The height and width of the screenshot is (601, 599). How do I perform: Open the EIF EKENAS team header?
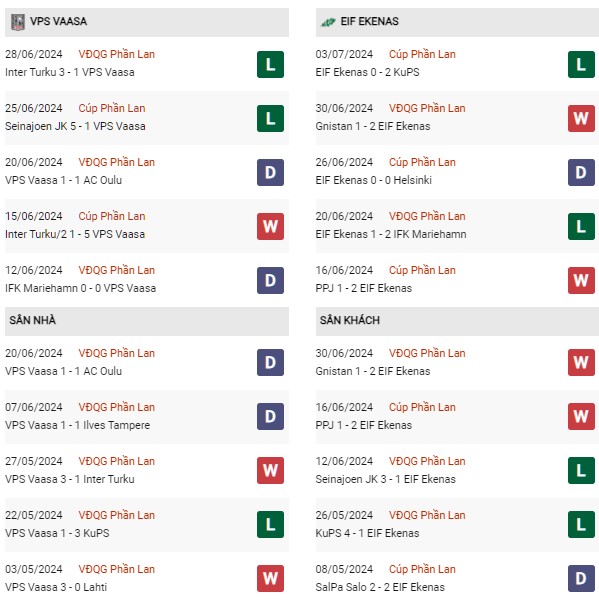457,22
